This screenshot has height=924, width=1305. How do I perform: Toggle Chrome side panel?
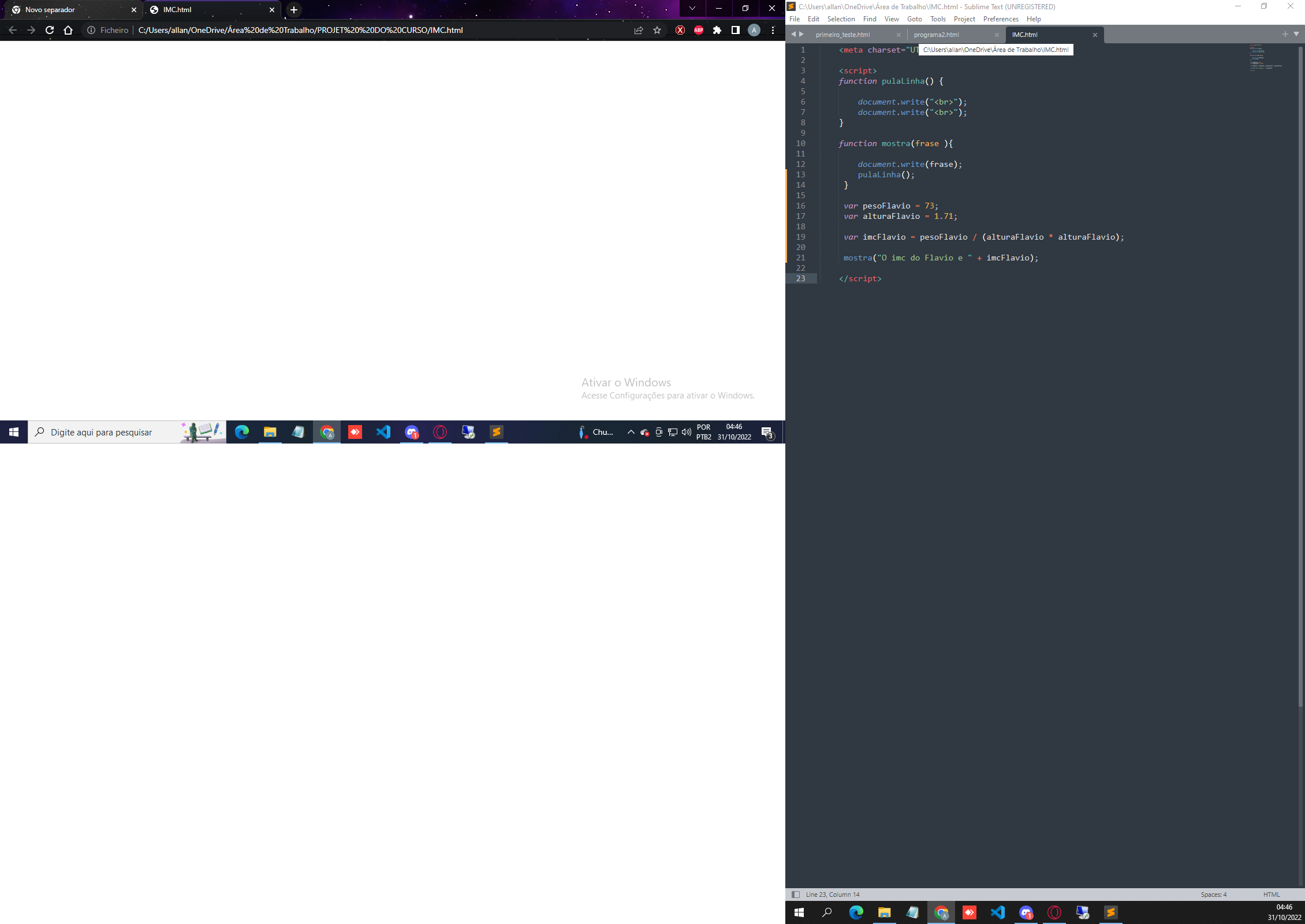tap(736, 30)
